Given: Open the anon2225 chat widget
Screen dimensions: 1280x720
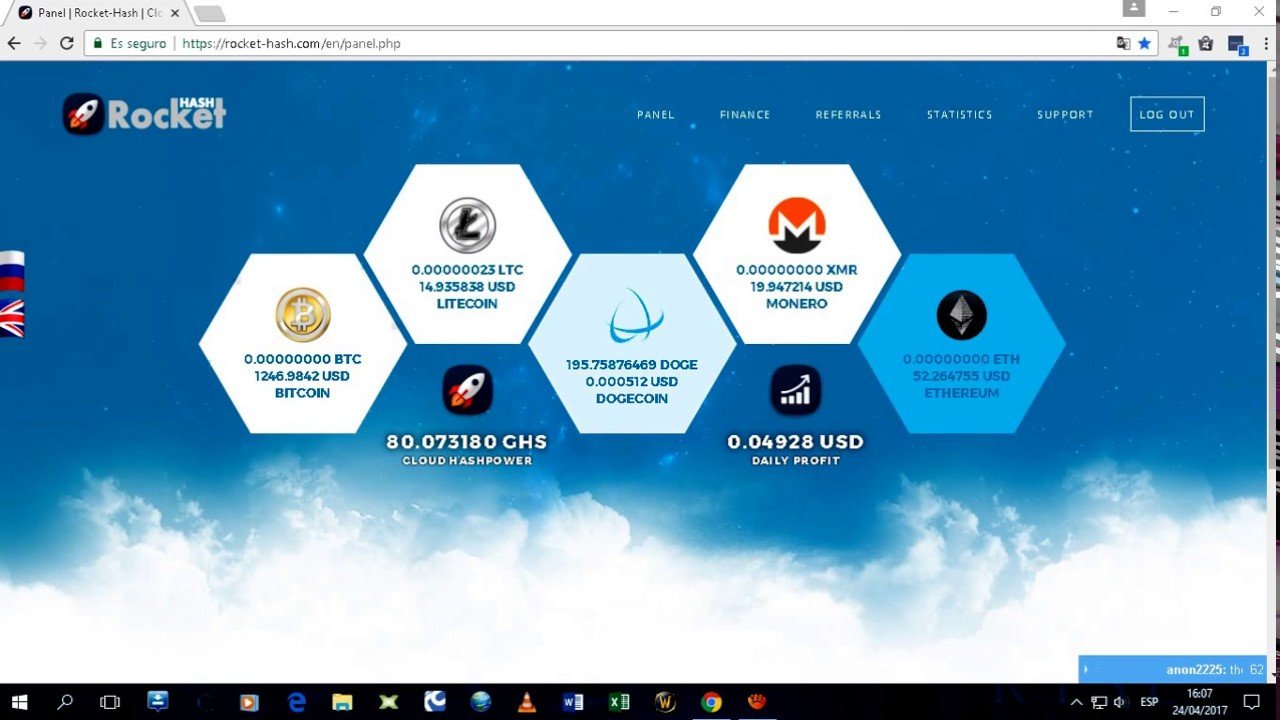Looking at the screenshot, I should tap(1172, 669).
